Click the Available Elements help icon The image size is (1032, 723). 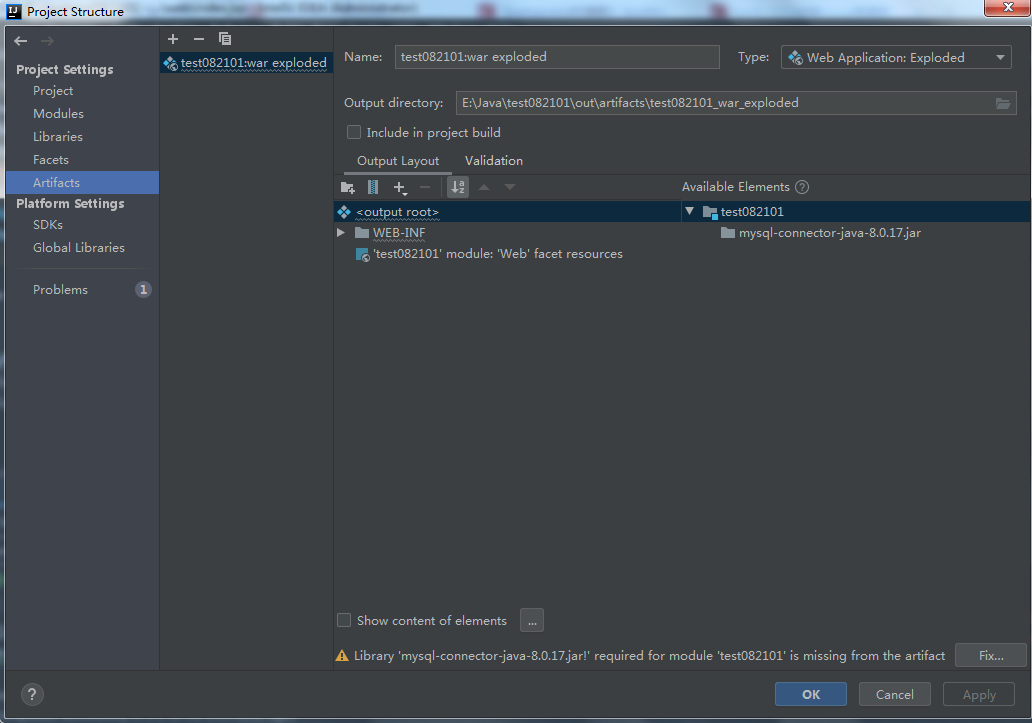click(x=802, y=187)
